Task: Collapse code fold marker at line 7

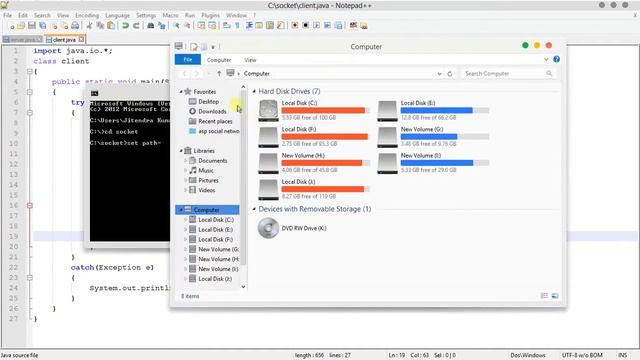Action: 29,112
